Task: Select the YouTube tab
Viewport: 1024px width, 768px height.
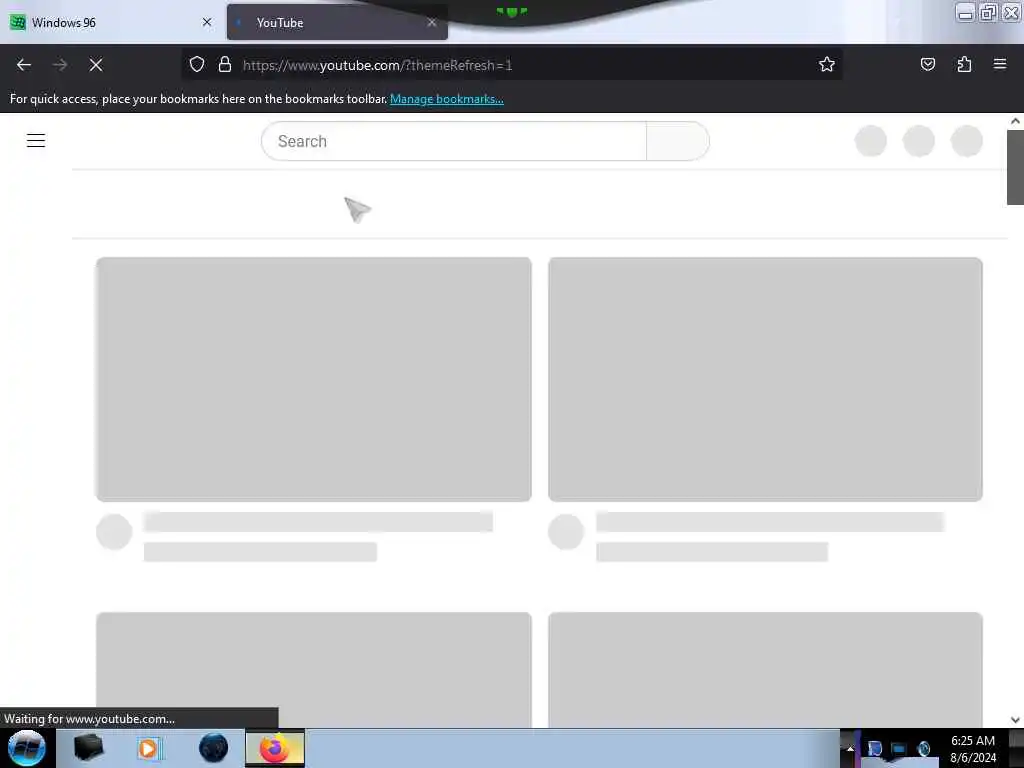Action: coord(337,22)
